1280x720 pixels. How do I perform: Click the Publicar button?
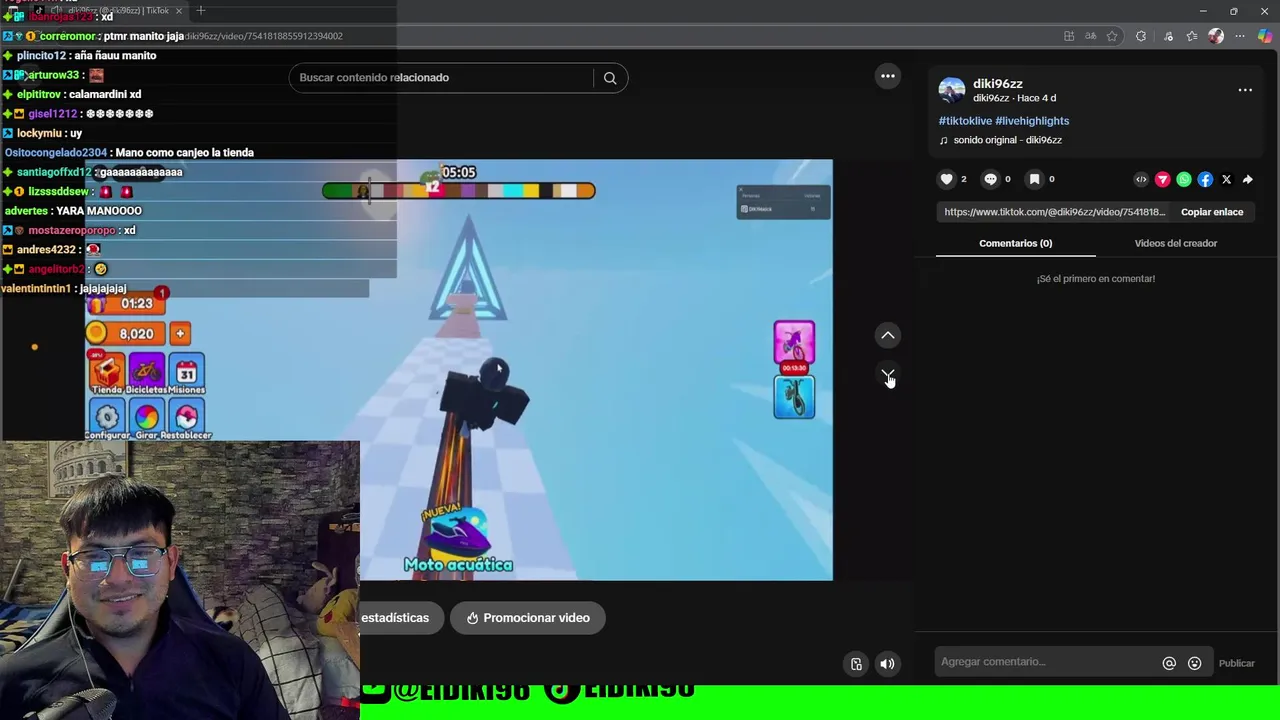tap(1236, 663)
